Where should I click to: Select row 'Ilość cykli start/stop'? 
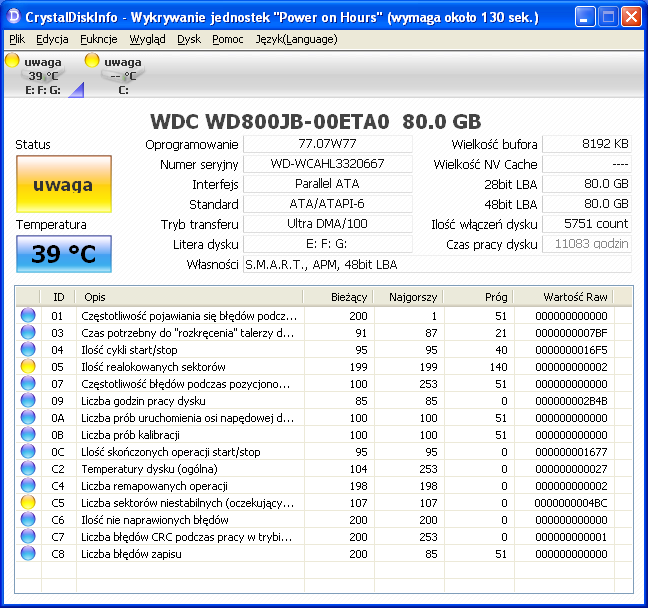click(x=324, y=350)
